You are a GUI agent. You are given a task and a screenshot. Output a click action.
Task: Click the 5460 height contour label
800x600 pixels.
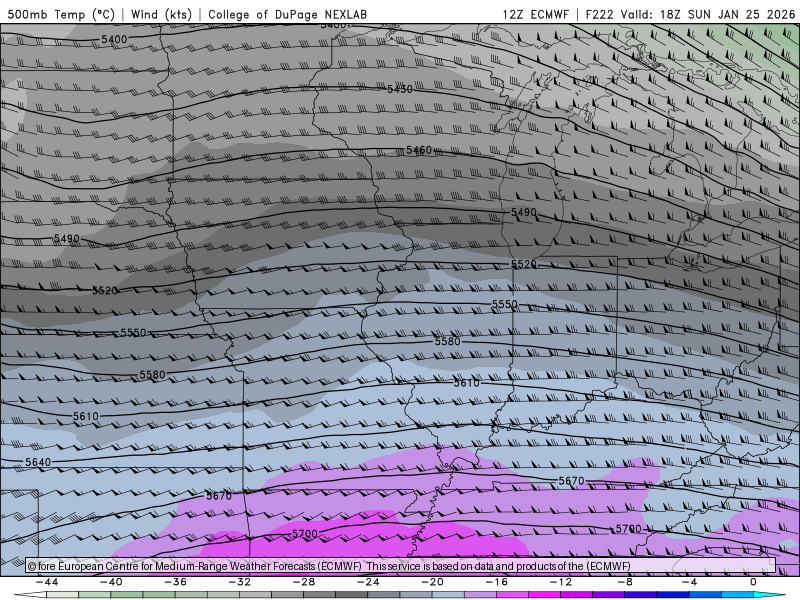419,150
